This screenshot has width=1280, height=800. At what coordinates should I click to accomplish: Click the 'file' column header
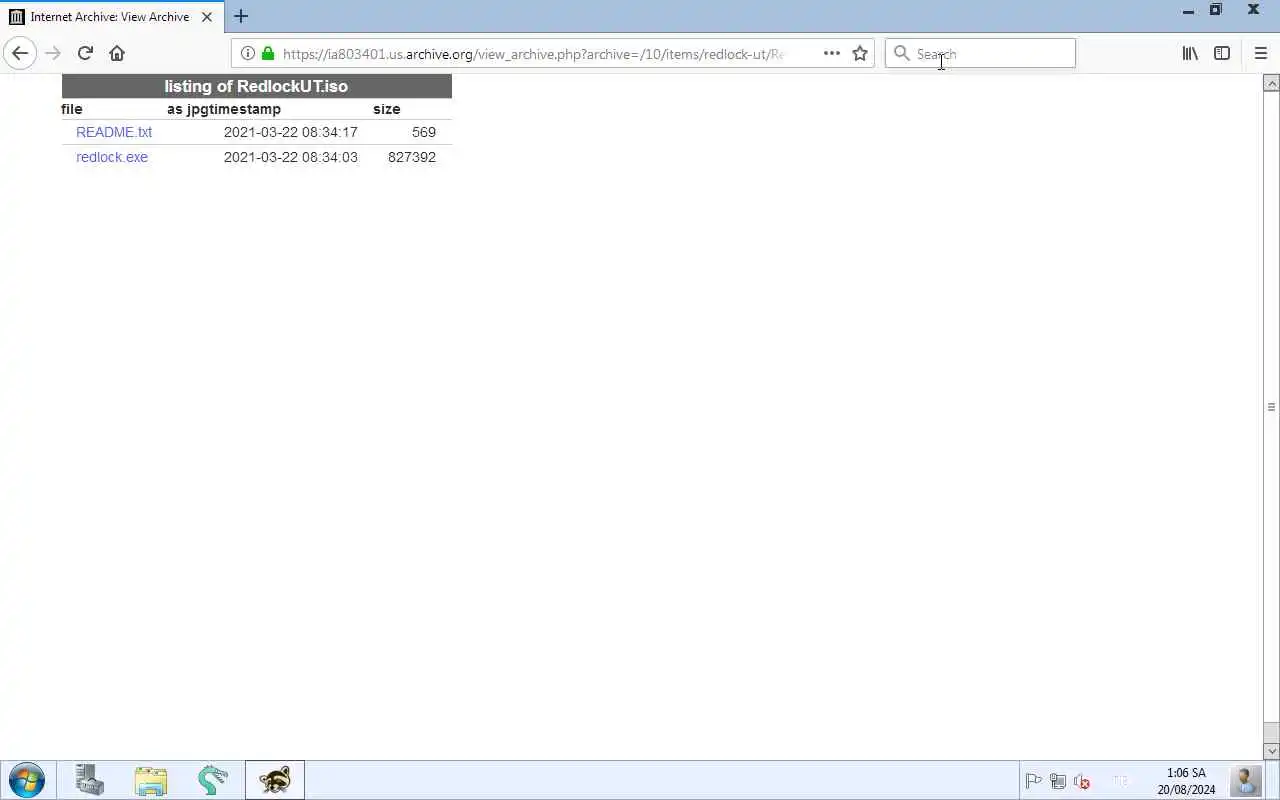72,109
